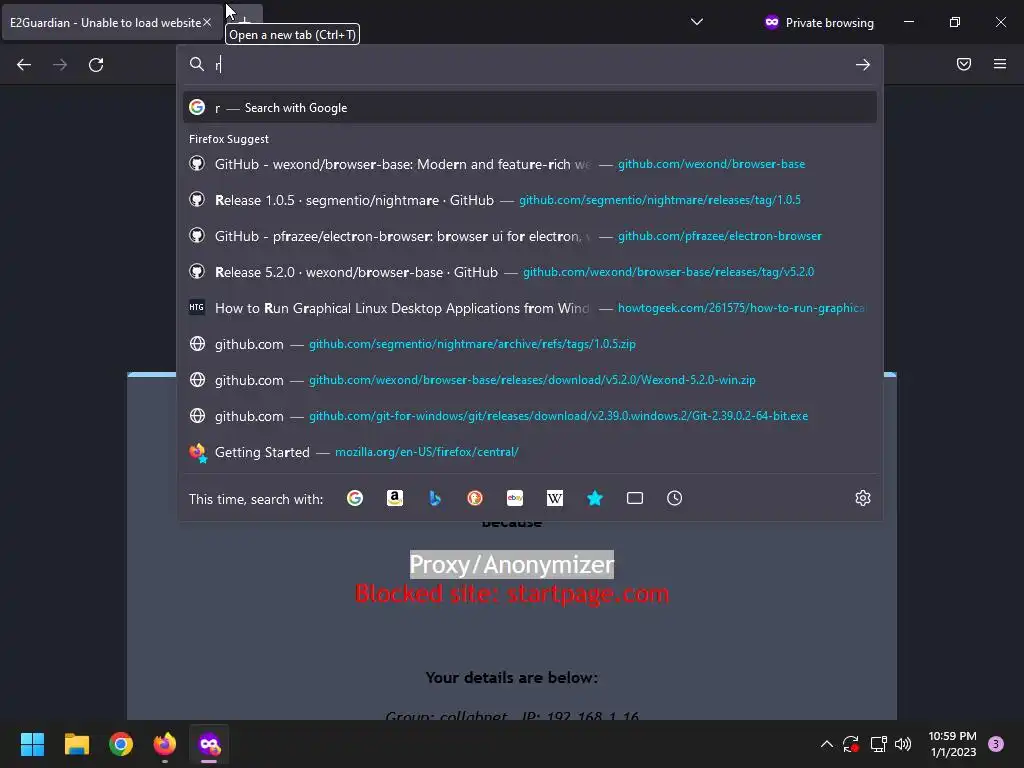This screenshot has width=1024, height=768.
Task: Click the magnifier icon in address bar
Action: click(197, 64)
